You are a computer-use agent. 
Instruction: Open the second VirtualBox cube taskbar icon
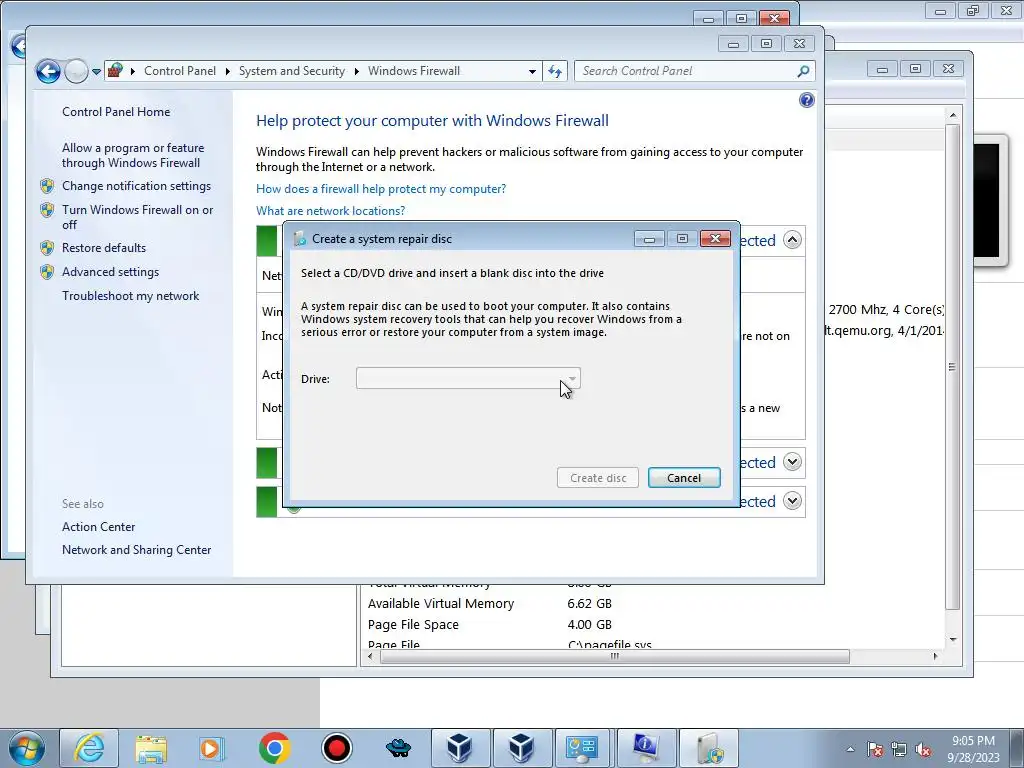point(521,748)
